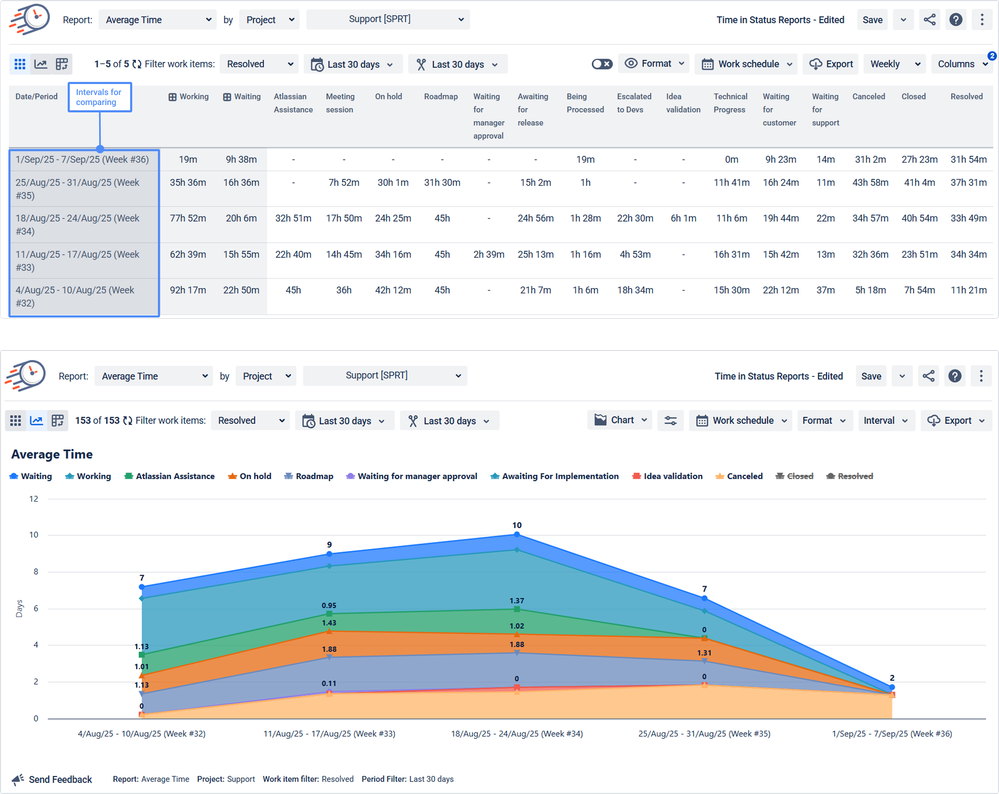Enable the crossed-out Closed legend series
999x794 pixels.
coord(793,476)
